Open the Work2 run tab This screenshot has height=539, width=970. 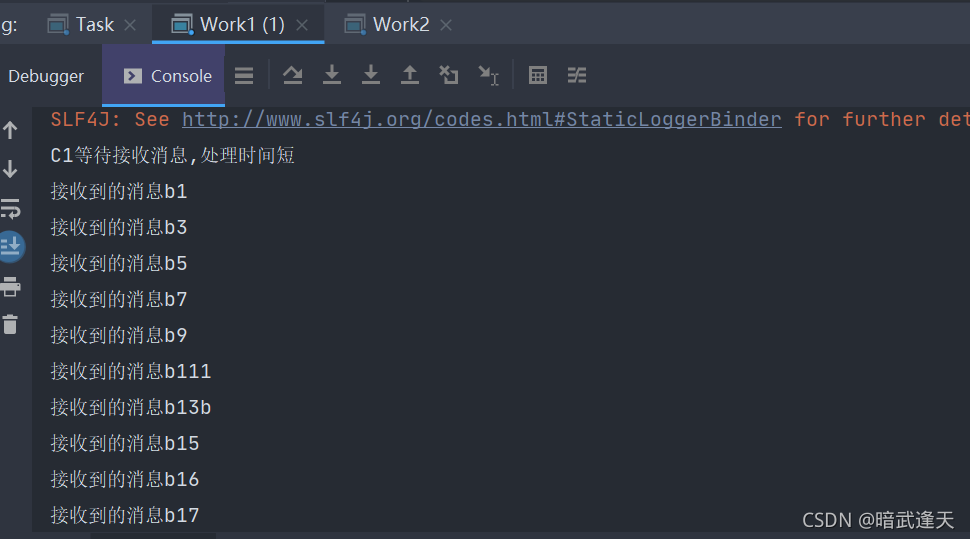click(396, 25)
